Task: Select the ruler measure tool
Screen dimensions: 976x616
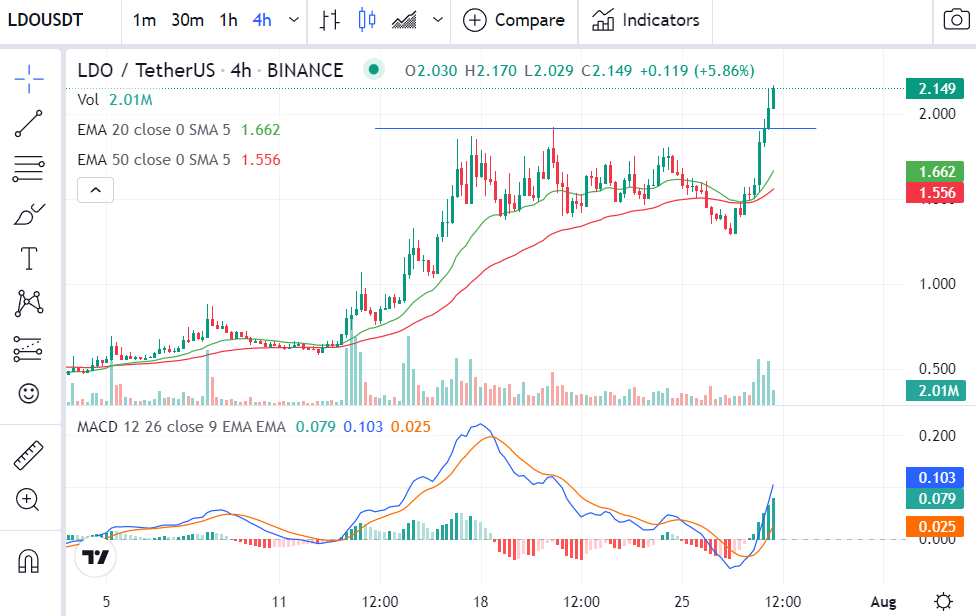Action: pos(29,455)
